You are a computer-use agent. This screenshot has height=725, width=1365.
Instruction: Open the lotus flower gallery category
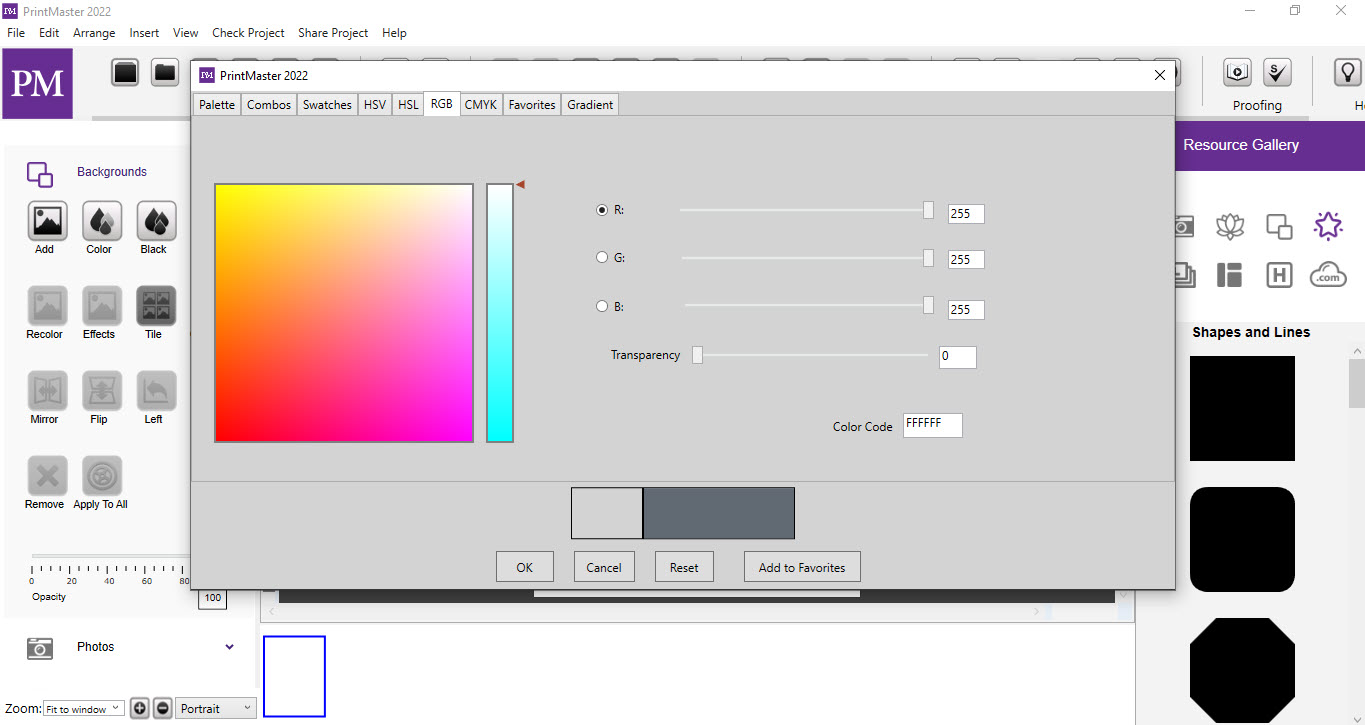(1230, 226)
